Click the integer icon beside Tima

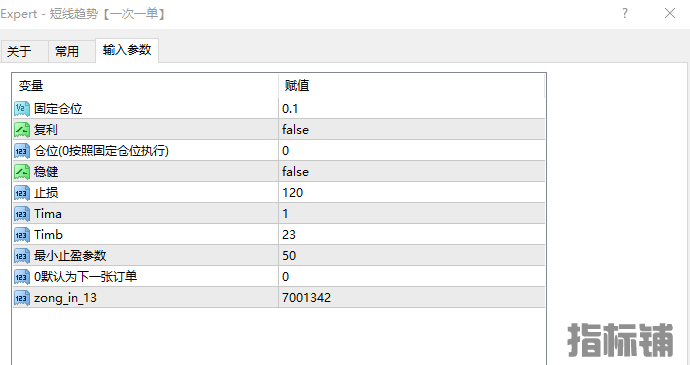(22, 214)
